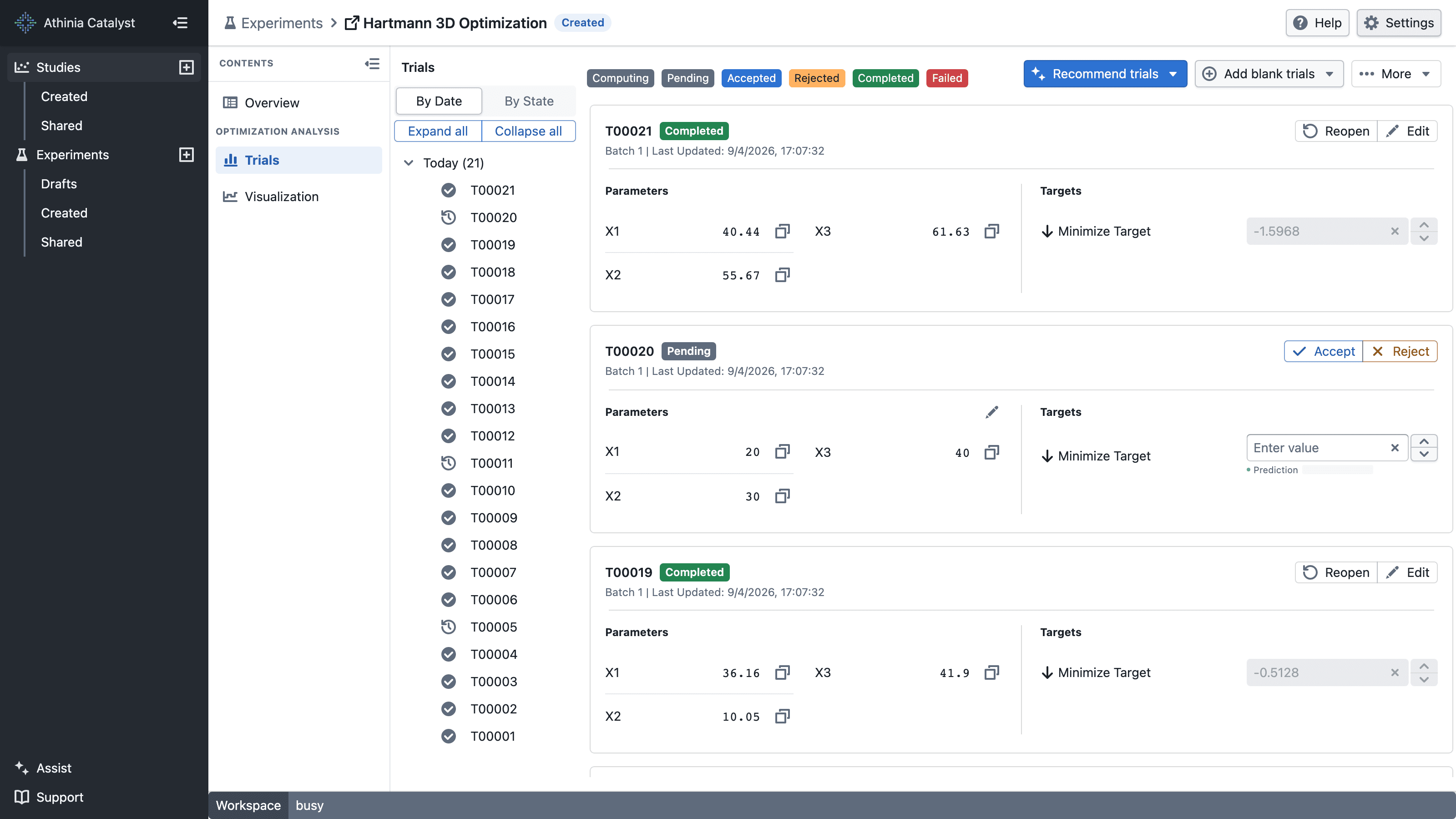1456x819 pixels.
Task: Open Support from the sidebar
Action: 49,797
